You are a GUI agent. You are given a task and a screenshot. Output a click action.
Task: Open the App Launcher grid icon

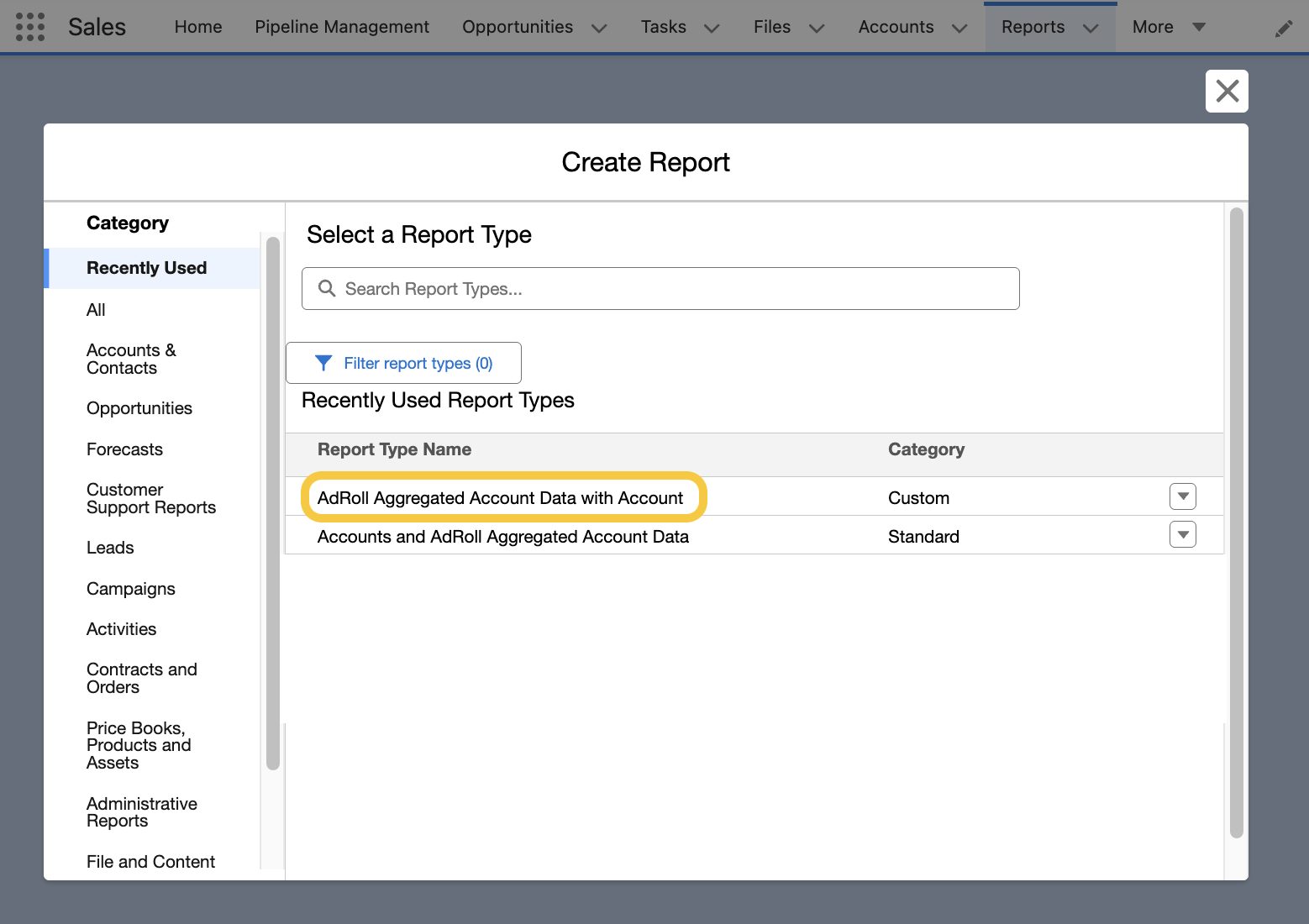(30, 27)
